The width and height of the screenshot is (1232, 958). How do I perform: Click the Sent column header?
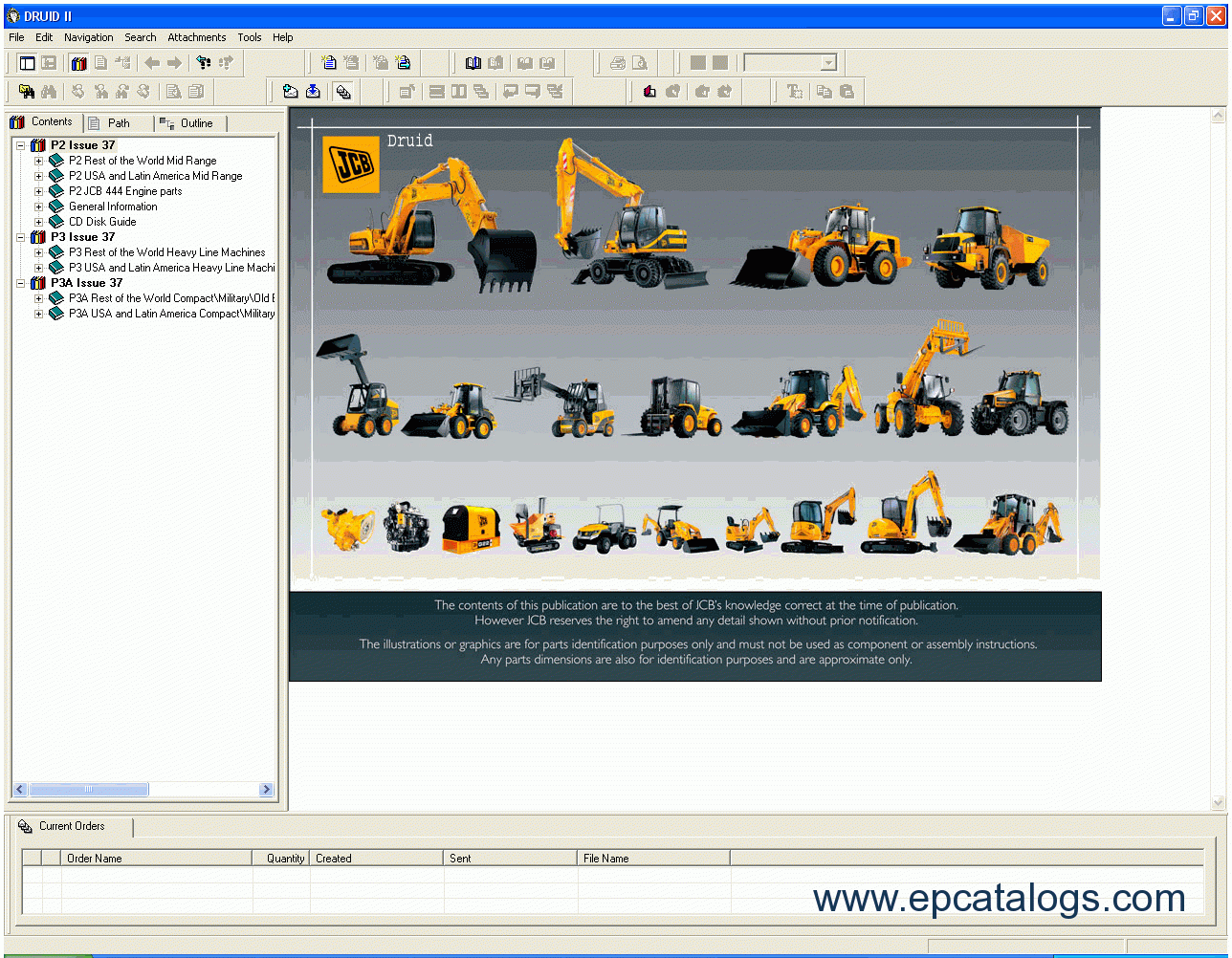point(511,859)
